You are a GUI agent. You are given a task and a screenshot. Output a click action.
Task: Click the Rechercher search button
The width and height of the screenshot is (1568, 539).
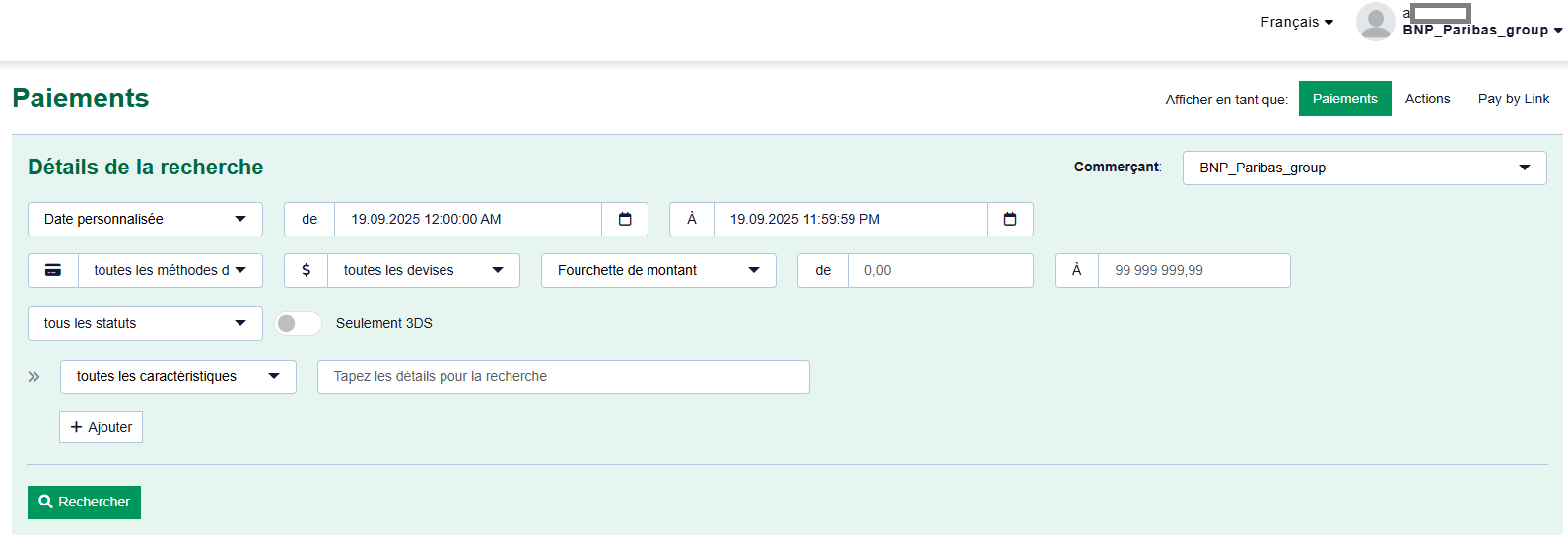pyautogui.click(x=84, y=502)
